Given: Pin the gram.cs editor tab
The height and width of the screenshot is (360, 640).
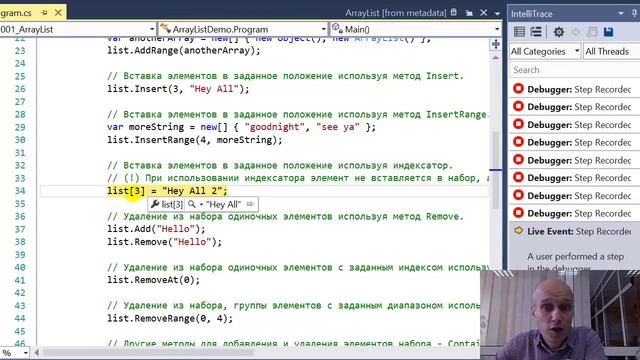Looking at the screenshot, I should [44, 13].
